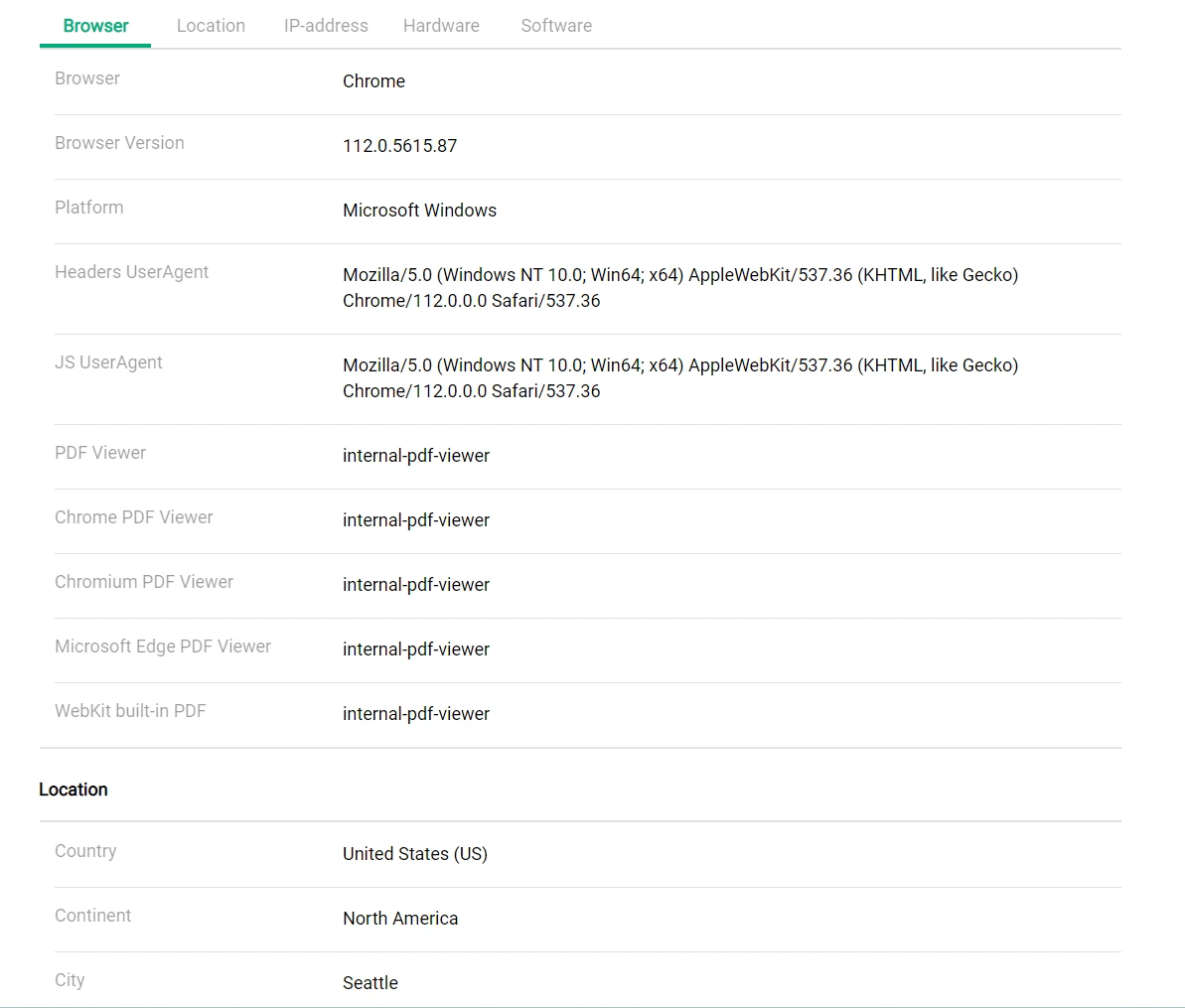This screenshot has width=1185, height=1008.
Task: Click the United States (US) country value
Action: (415, 854)
